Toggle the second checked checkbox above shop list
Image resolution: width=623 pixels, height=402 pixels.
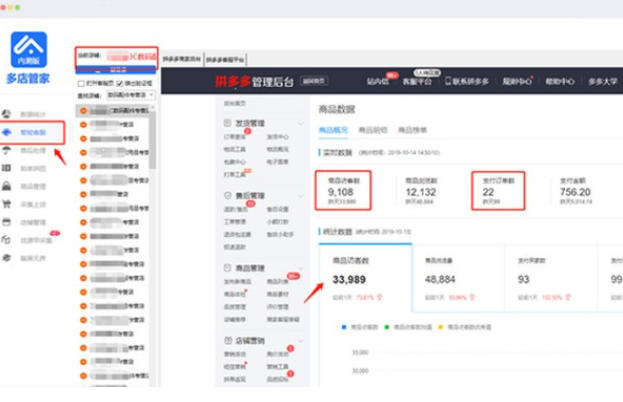121,83
